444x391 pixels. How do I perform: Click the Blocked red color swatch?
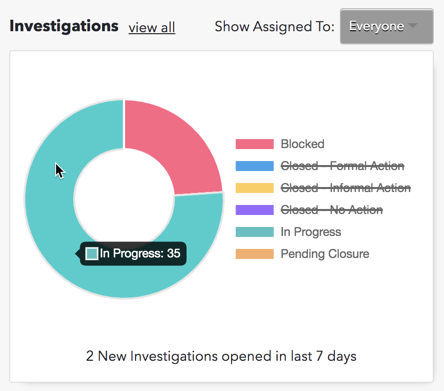[255, 144]
